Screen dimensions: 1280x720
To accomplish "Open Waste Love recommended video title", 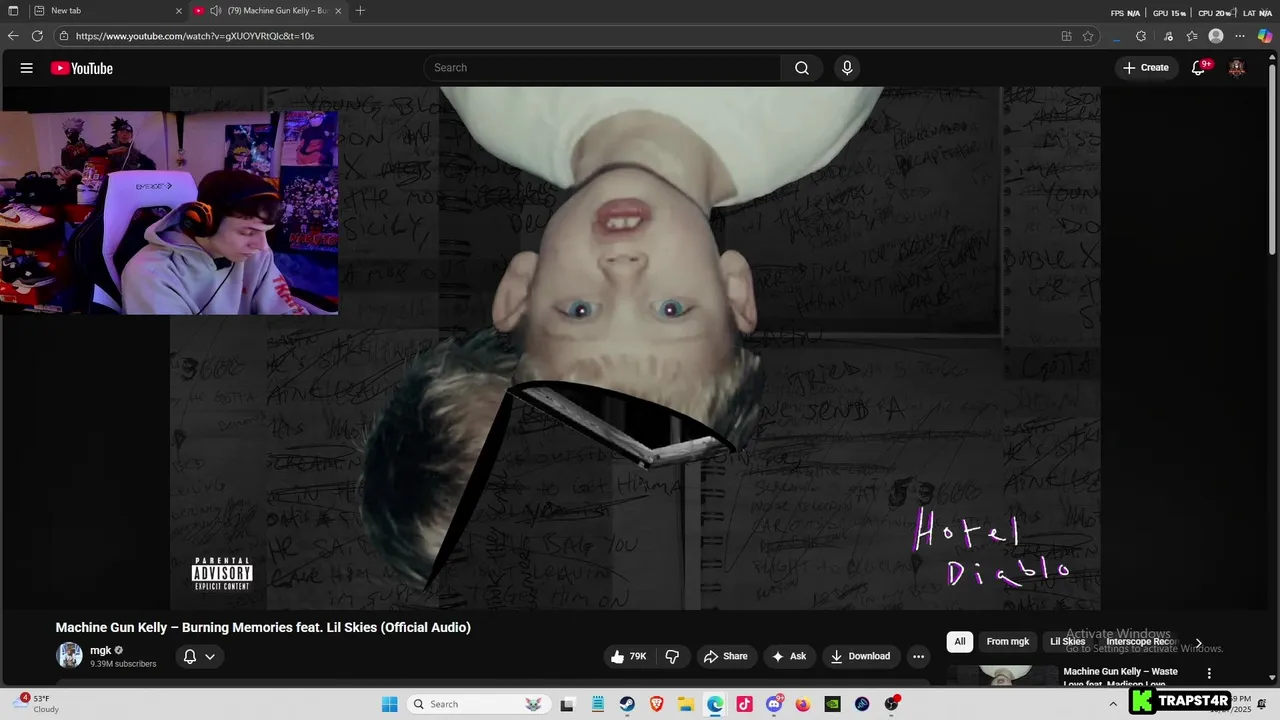I will tap(1120, 677).
